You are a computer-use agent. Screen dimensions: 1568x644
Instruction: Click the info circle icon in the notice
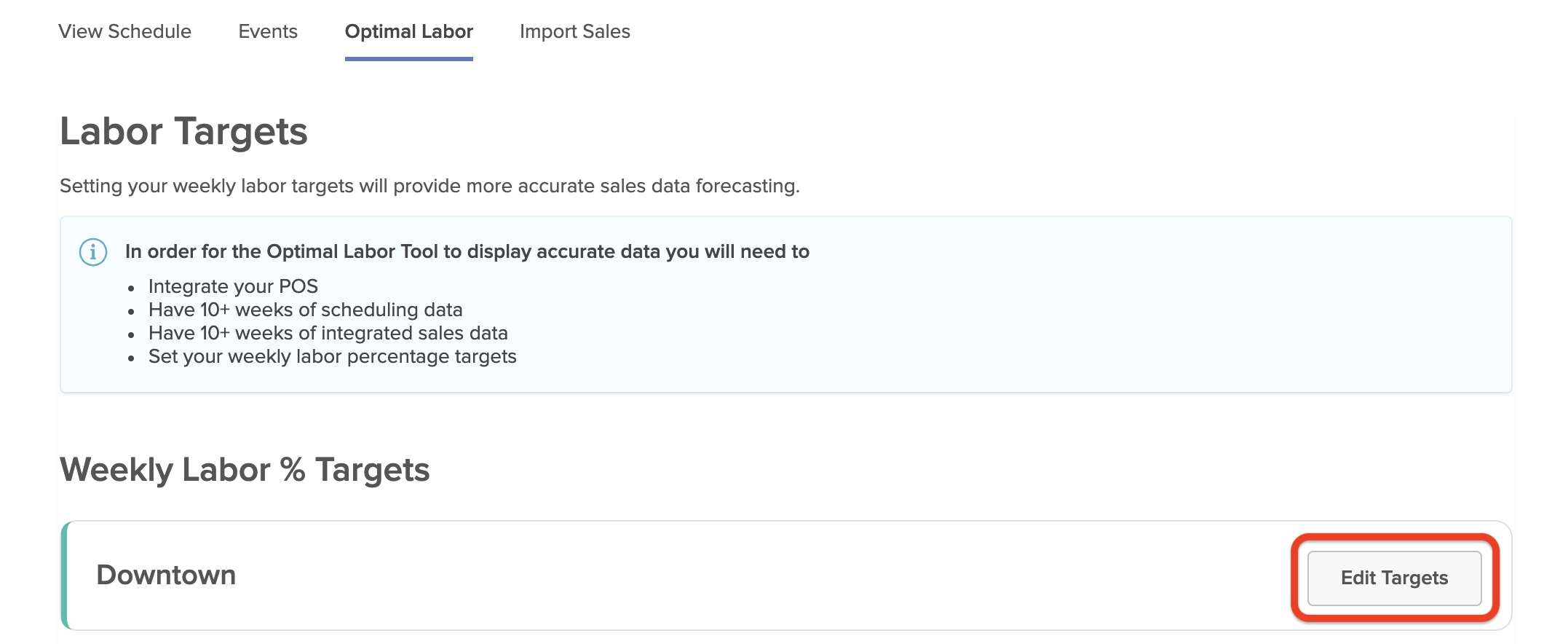93,252
